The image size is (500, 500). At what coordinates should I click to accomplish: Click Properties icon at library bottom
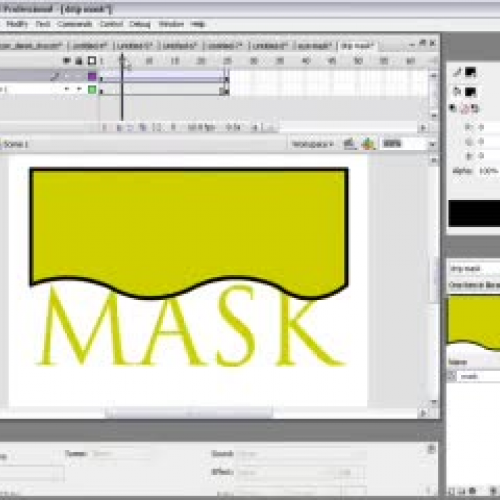(x=473, y=491)
